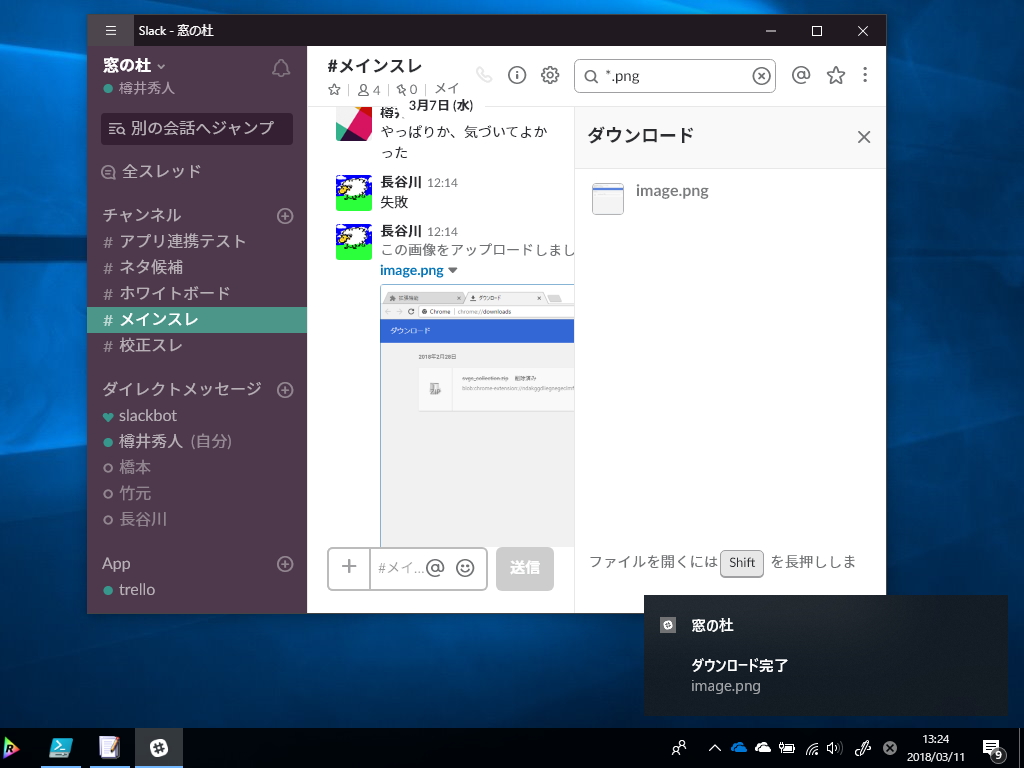Image resolution: width=1024 pixels, height=768 pixels.
Task: Open channel settings via the gear icon
Action: [549, 75]
